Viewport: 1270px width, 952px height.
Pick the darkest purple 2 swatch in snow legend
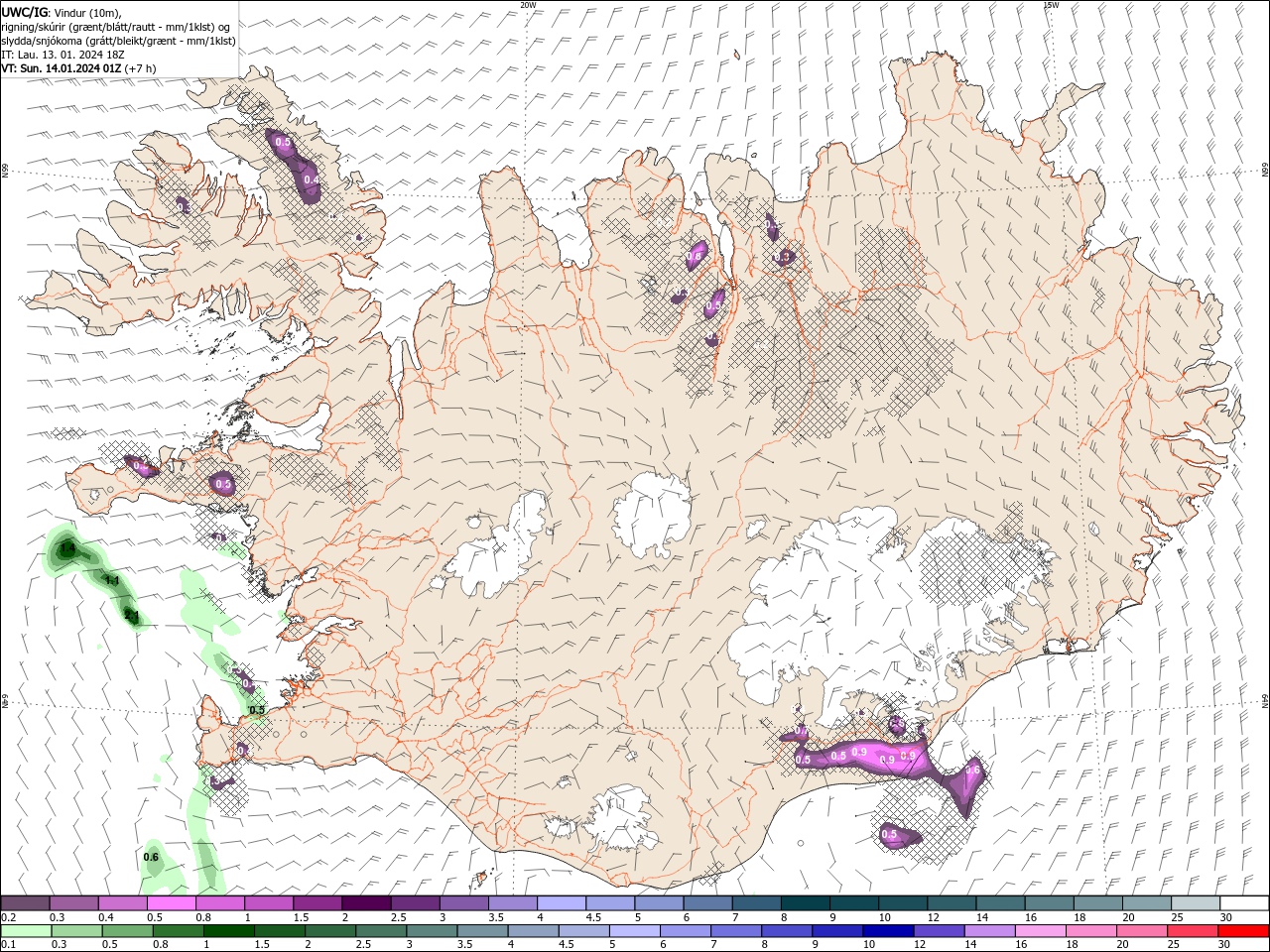[x=366, y=903]
